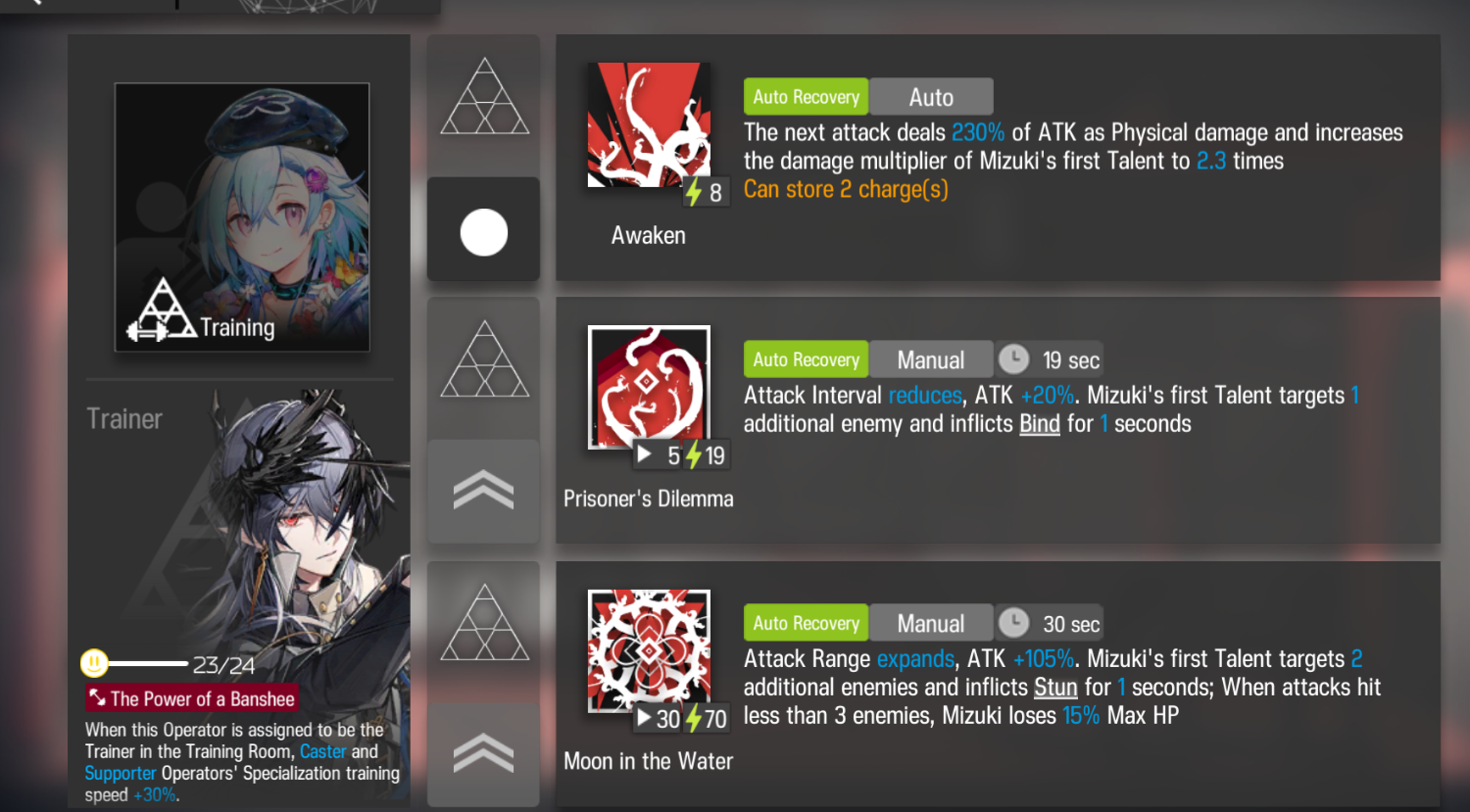Viewport: 1470px width, 812px height.
Task: Toggle the Manual tag on Prisoner's Dilemma
Action: point(931,359)
